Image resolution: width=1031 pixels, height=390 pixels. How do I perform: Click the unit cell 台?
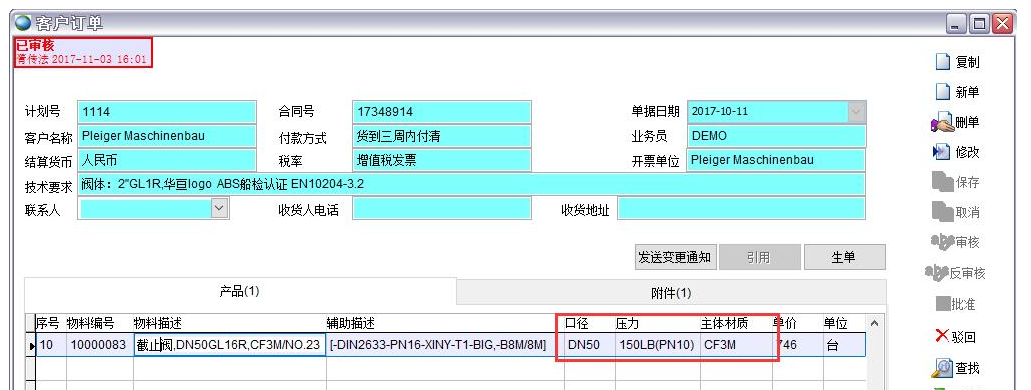click(x=843, y=345)
